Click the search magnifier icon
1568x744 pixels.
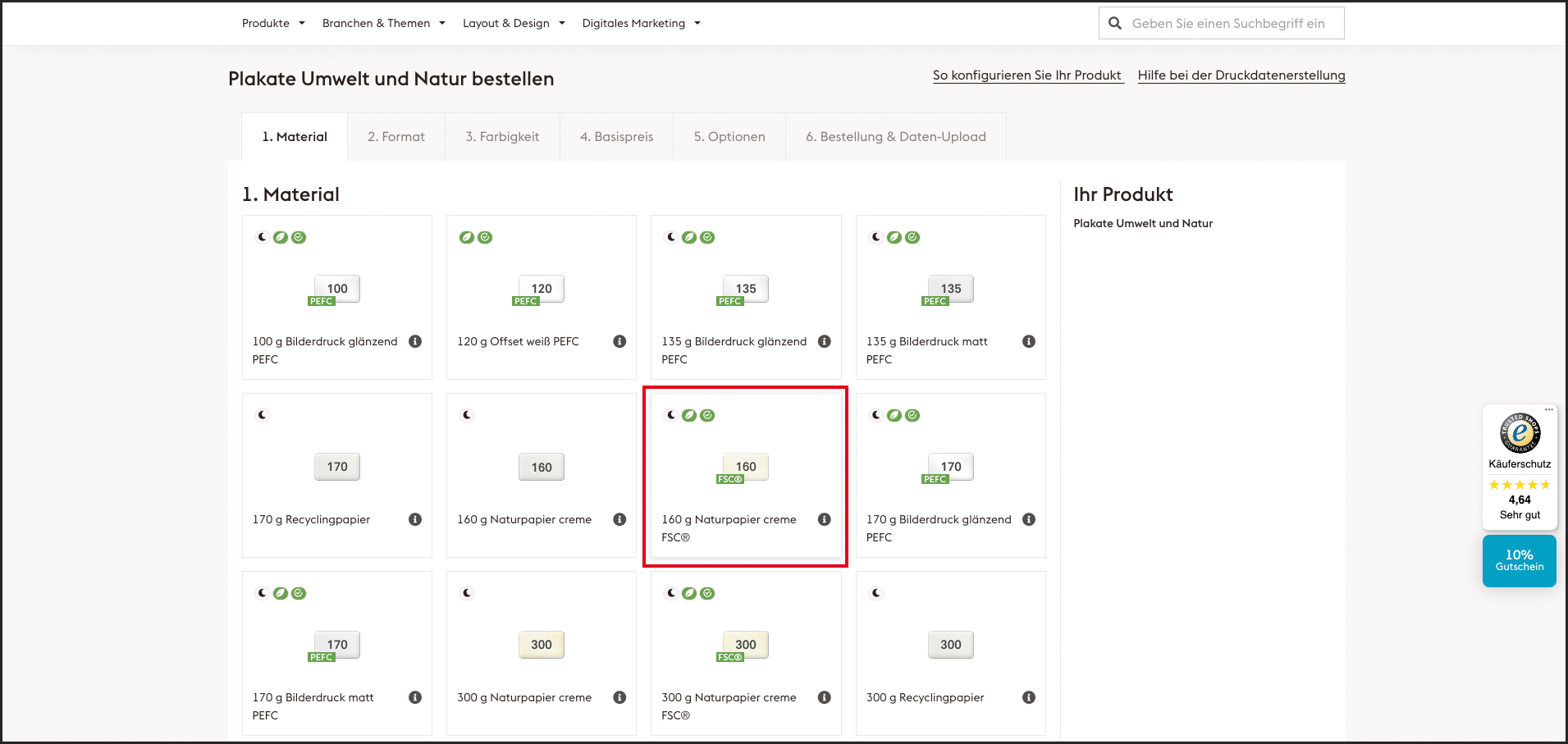1115,24
